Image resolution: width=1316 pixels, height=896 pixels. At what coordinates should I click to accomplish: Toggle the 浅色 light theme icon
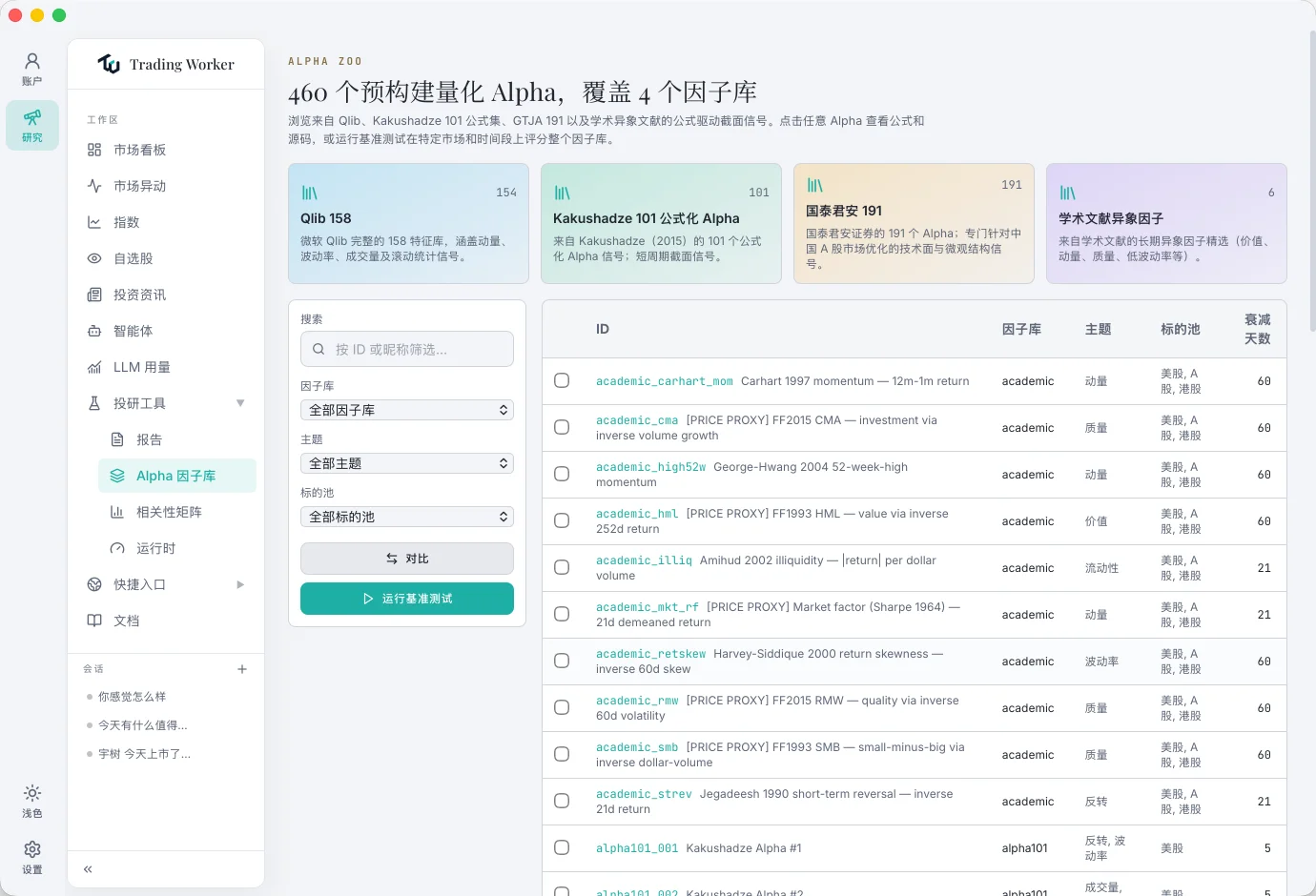click(x=32, y=793)
